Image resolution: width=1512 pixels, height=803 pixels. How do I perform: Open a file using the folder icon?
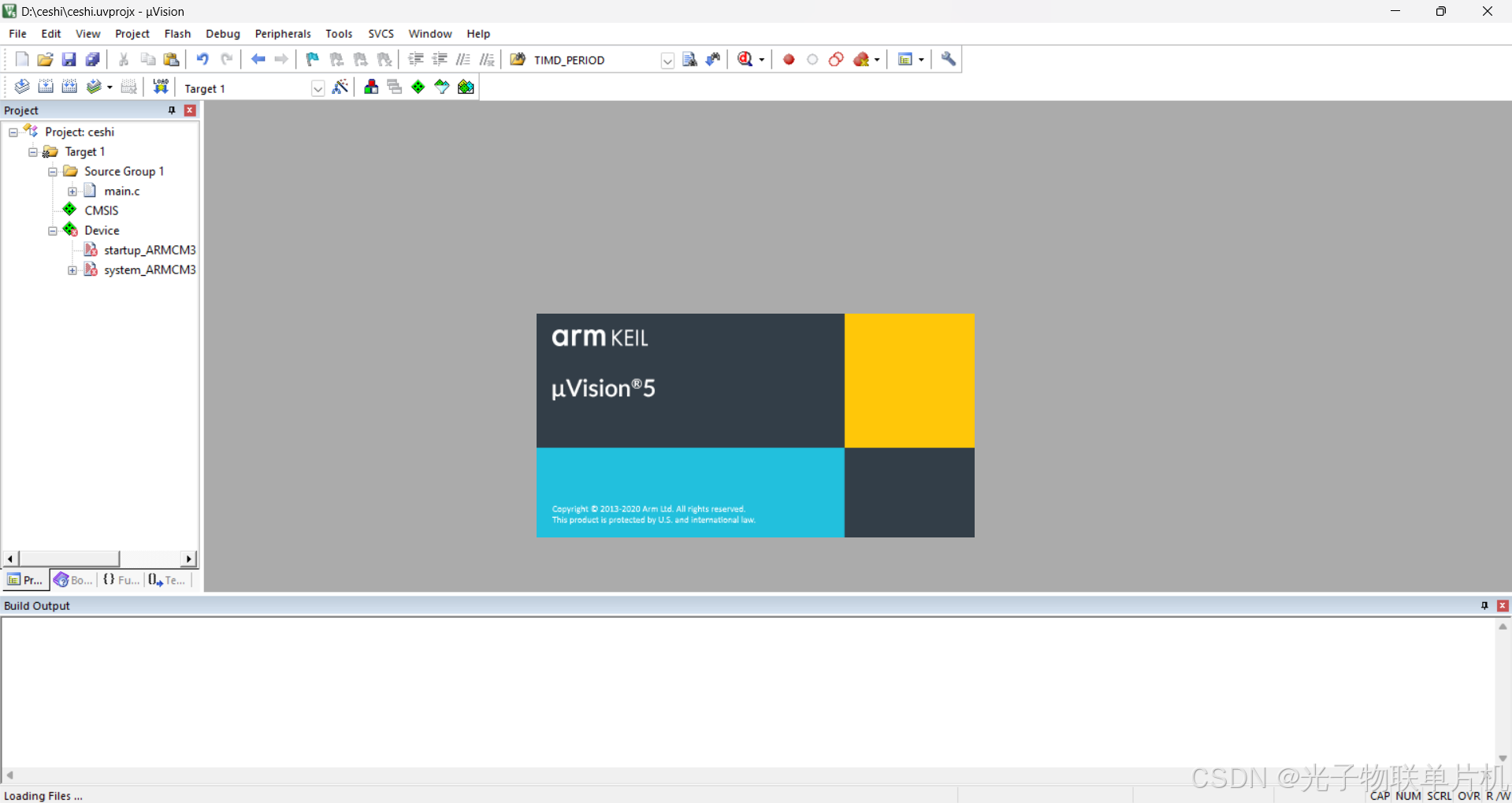[x=46, y=59]
